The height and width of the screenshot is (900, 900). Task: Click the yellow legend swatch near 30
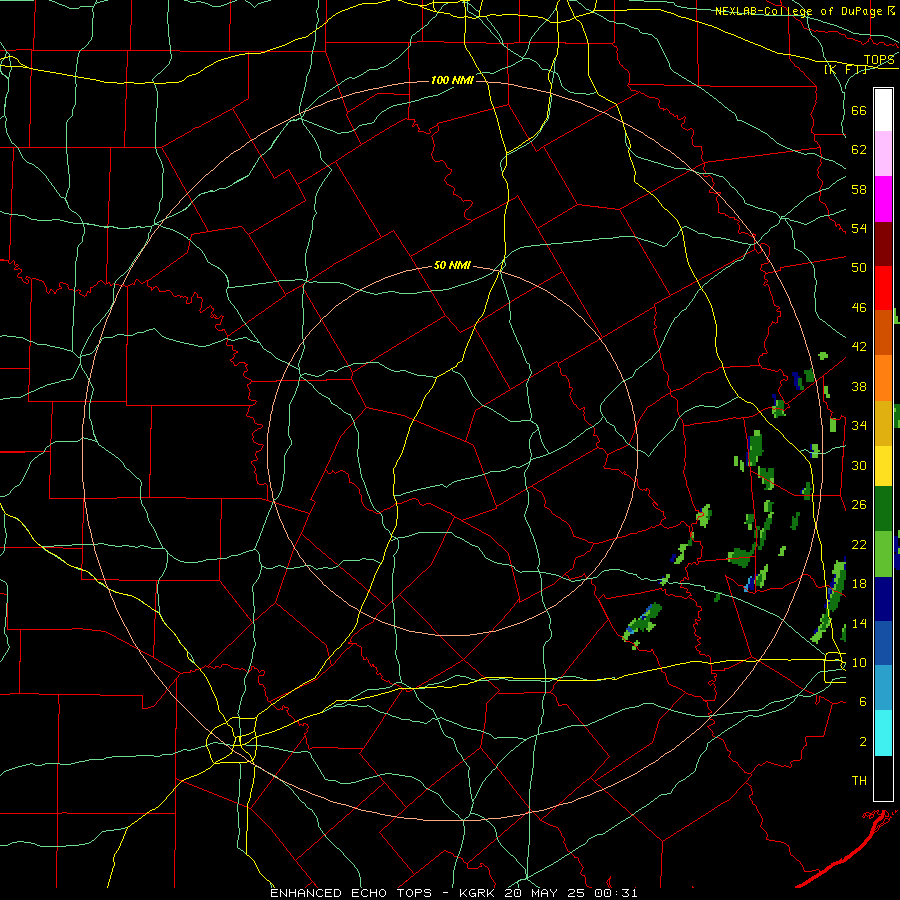point(883,466)
